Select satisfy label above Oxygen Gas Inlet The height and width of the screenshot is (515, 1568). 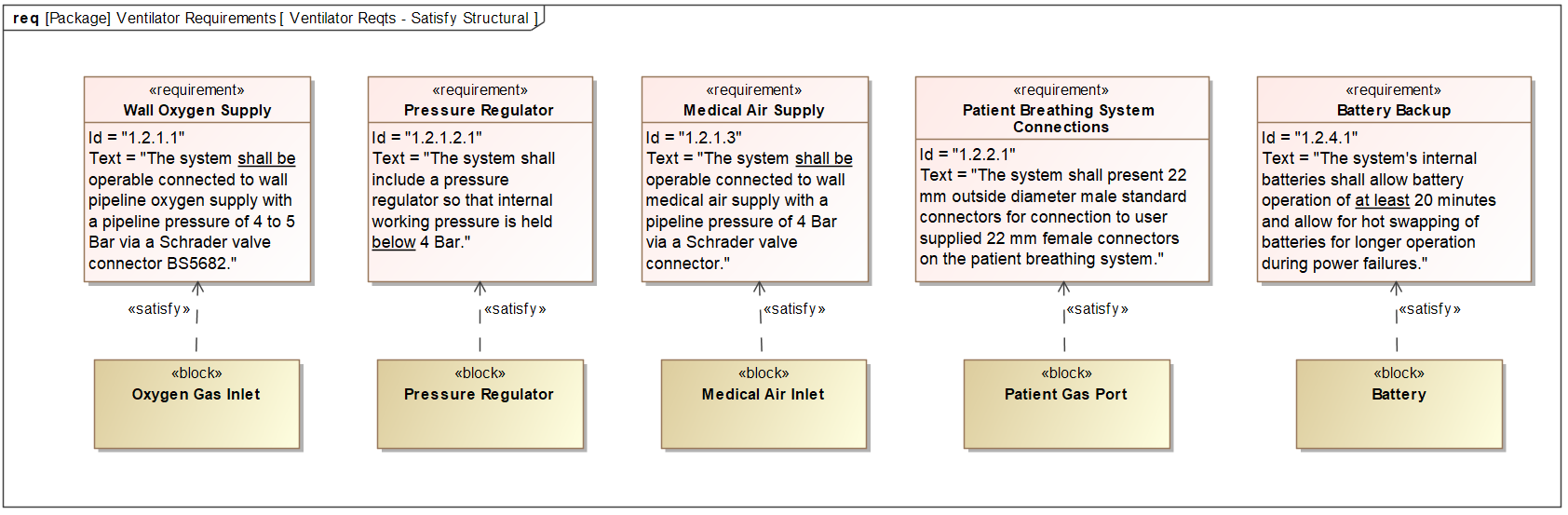(159, 309)
